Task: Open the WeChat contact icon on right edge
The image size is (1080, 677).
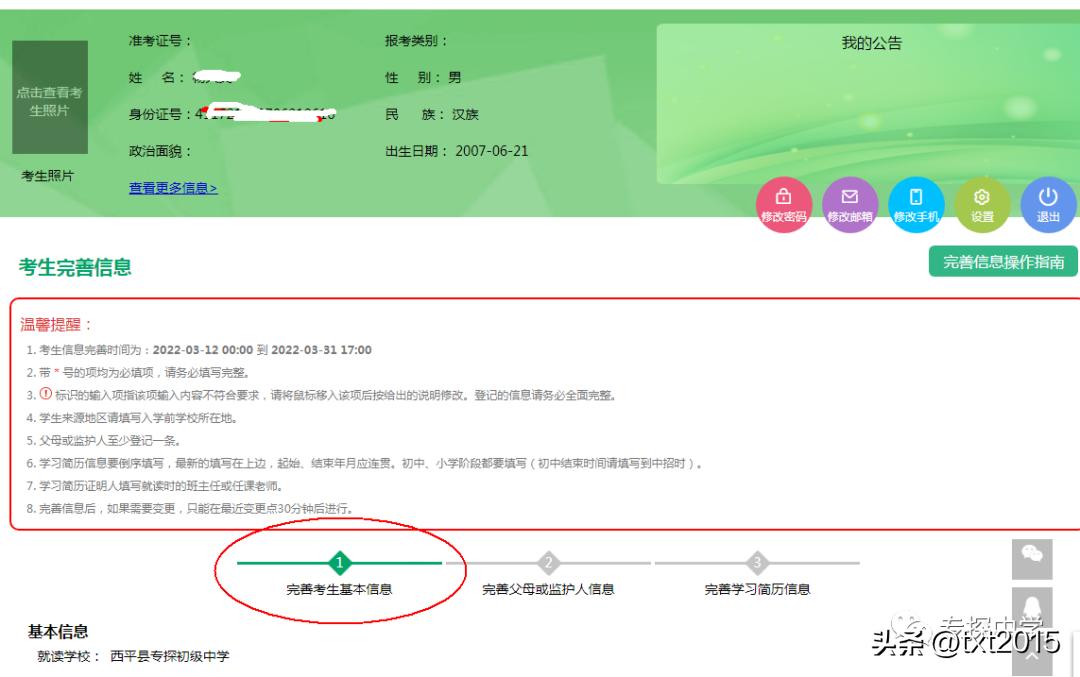Action: 1031,558
